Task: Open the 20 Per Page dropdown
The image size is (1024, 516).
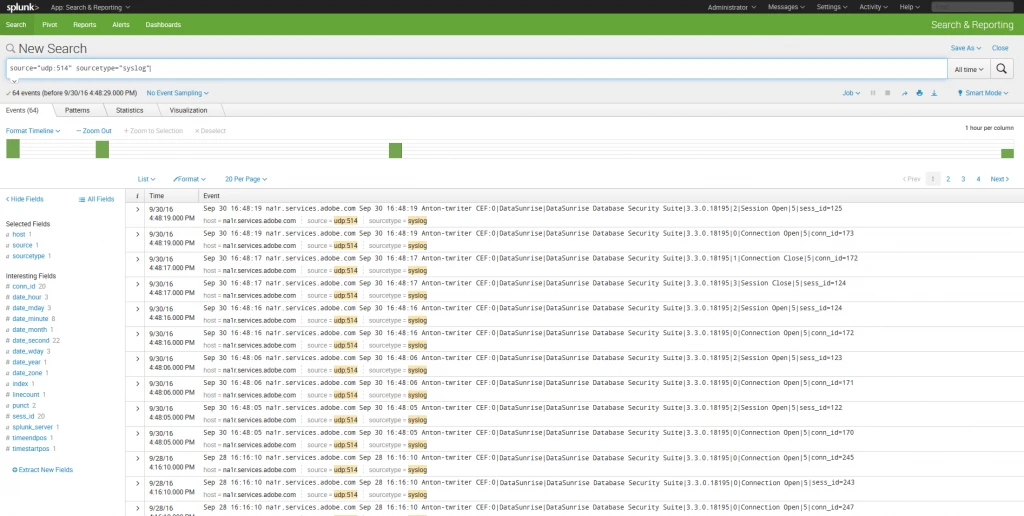Action: point(245,179)
